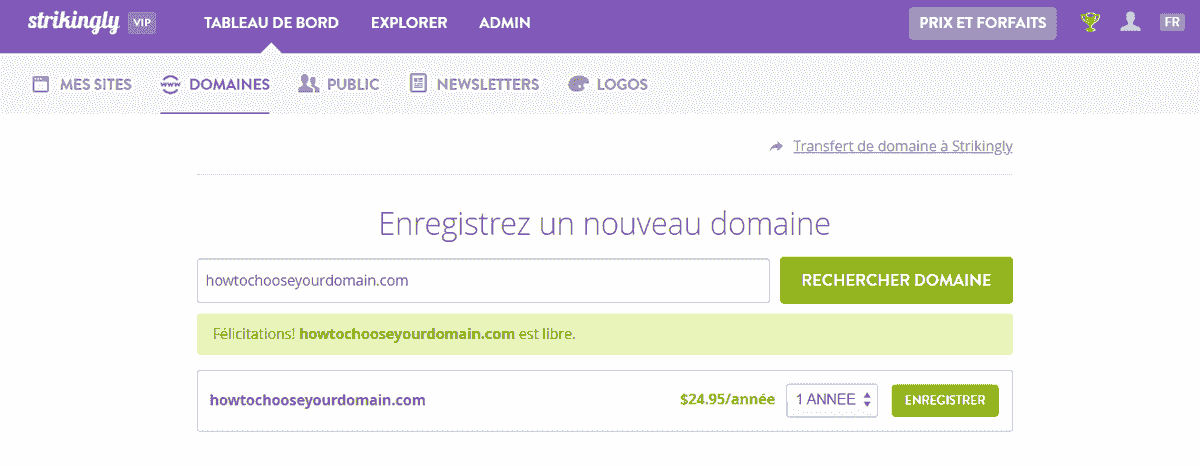Switch language via the FR badge
The image size is (1200, 466).
point(1172,22)
